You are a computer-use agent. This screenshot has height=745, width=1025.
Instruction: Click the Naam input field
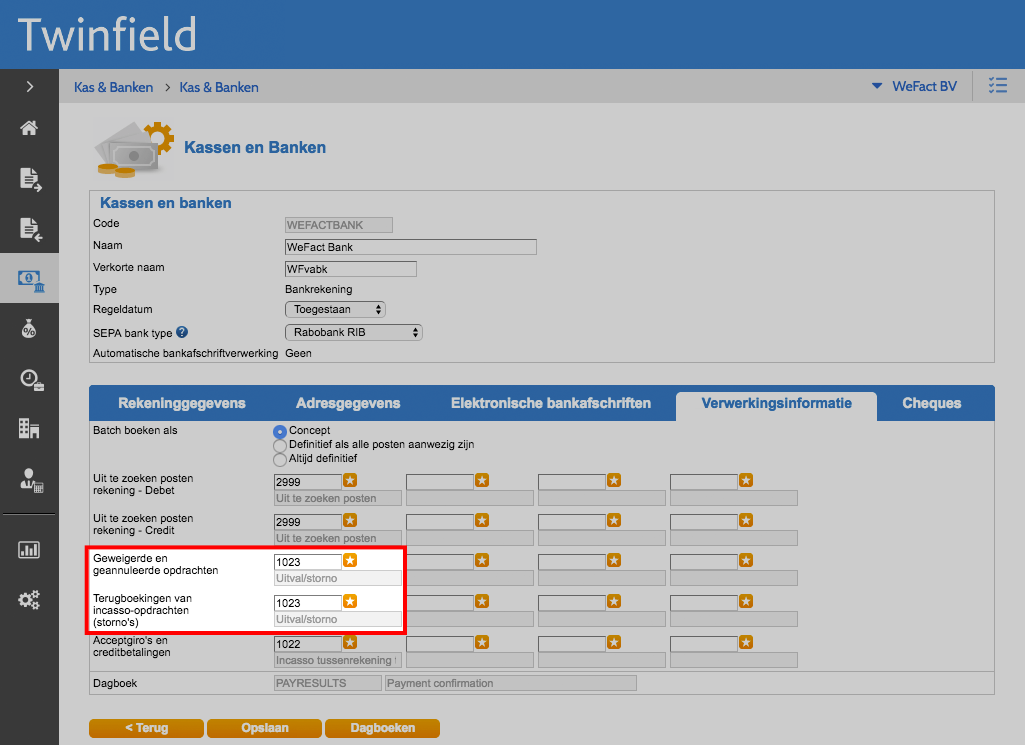point(411,247)
